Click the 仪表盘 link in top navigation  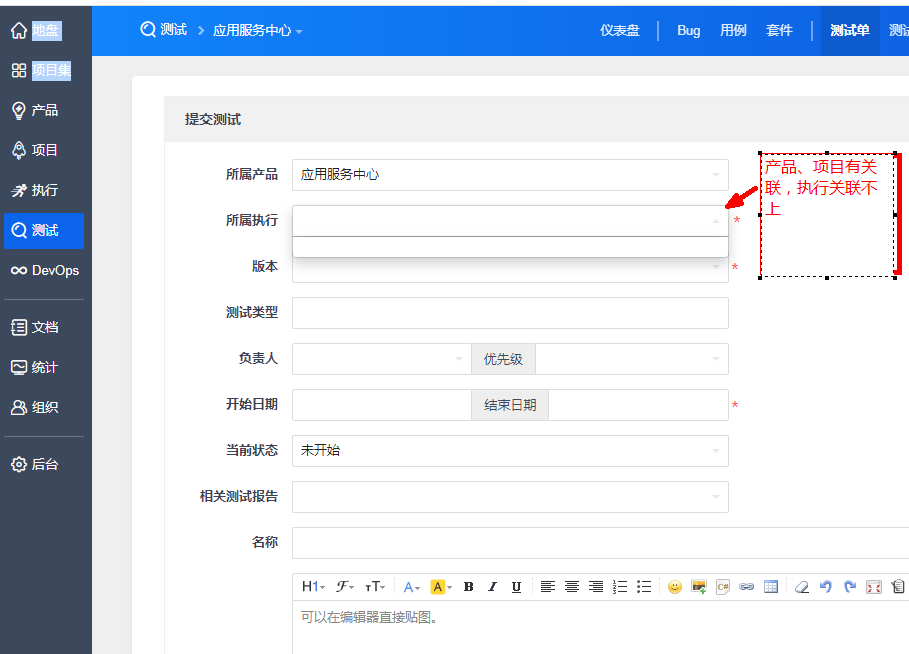(619, 30)
